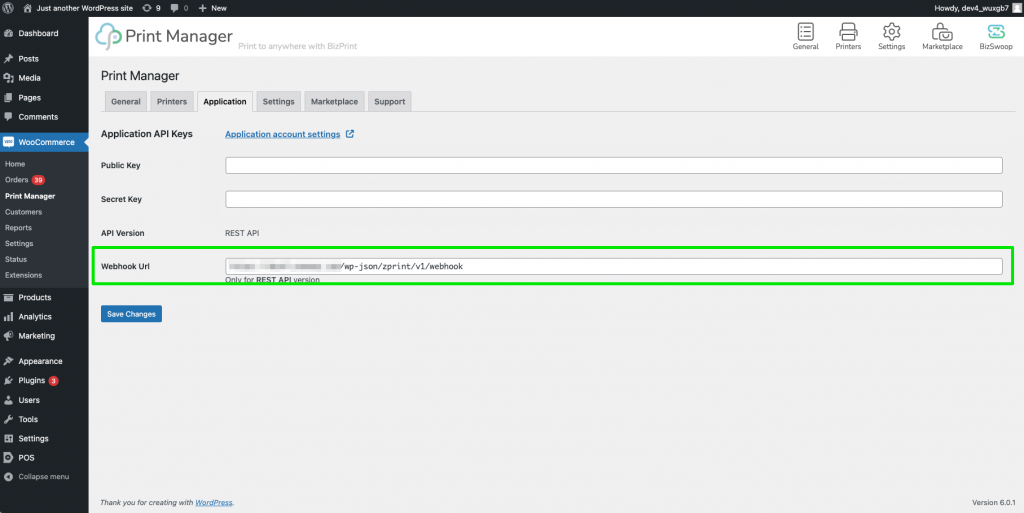1024x513 pixels.
Task: Click the Save Changes button
Action: tap(131, 314)
